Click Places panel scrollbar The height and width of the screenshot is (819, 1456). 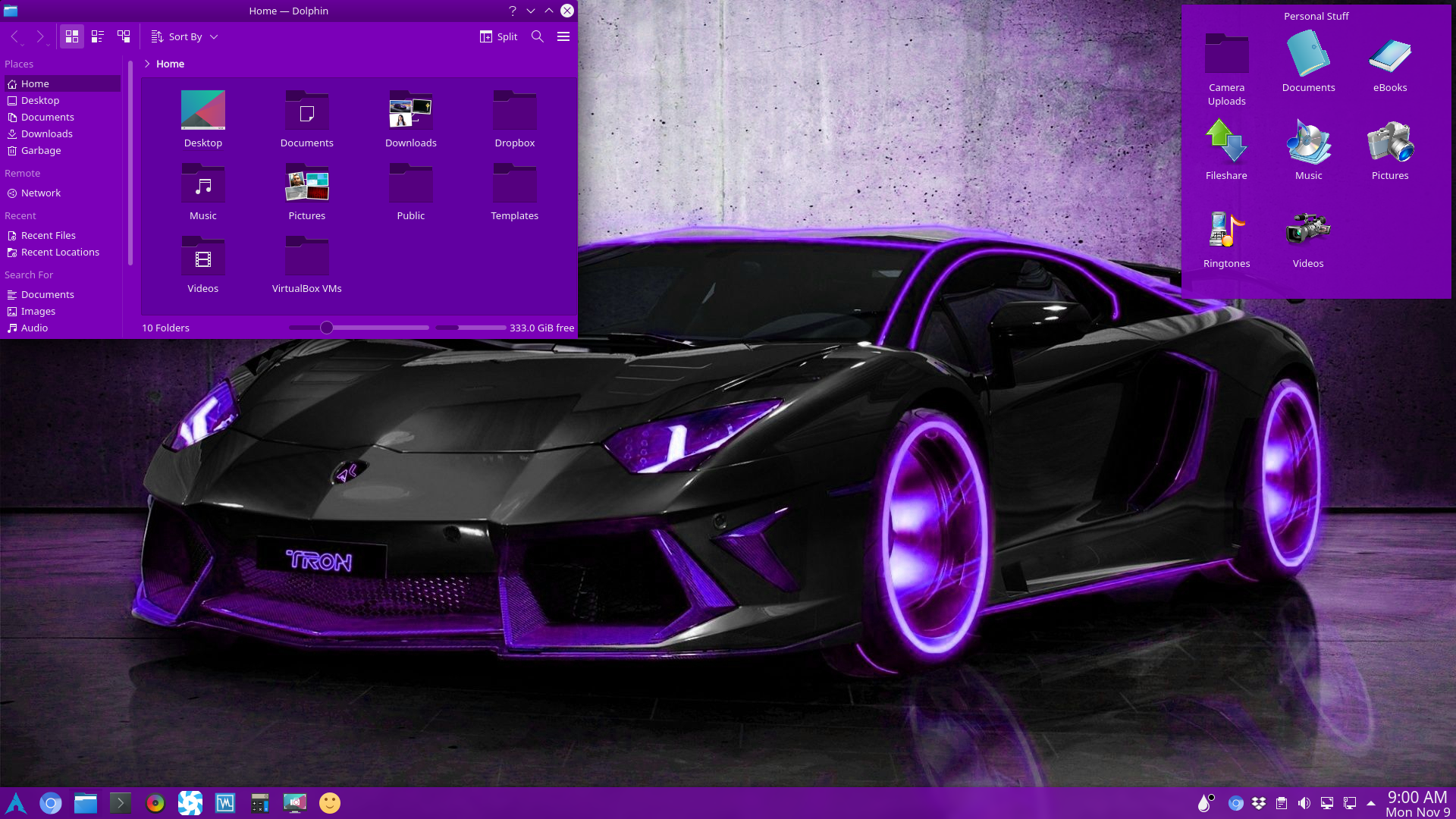click(x=130, y=163)
